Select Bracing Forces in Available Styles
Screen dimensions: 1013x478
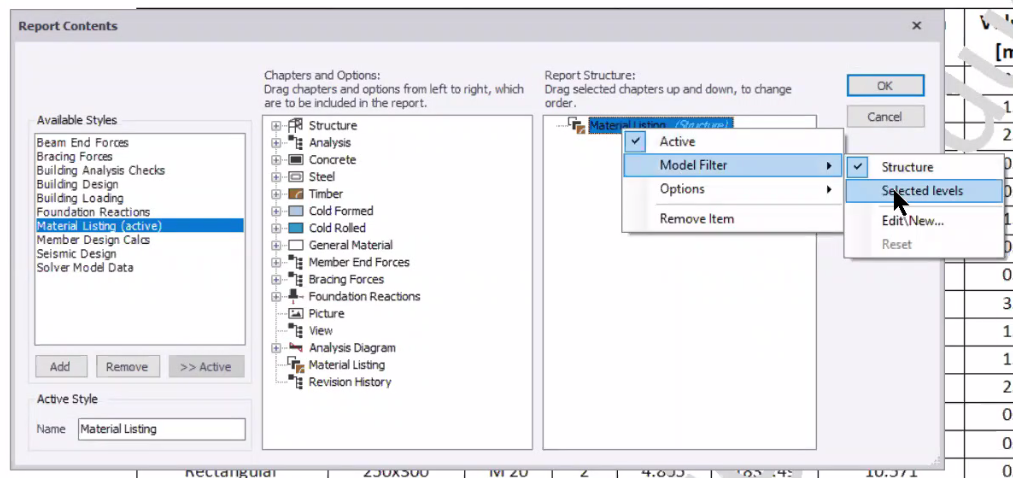tap(140, 156)
